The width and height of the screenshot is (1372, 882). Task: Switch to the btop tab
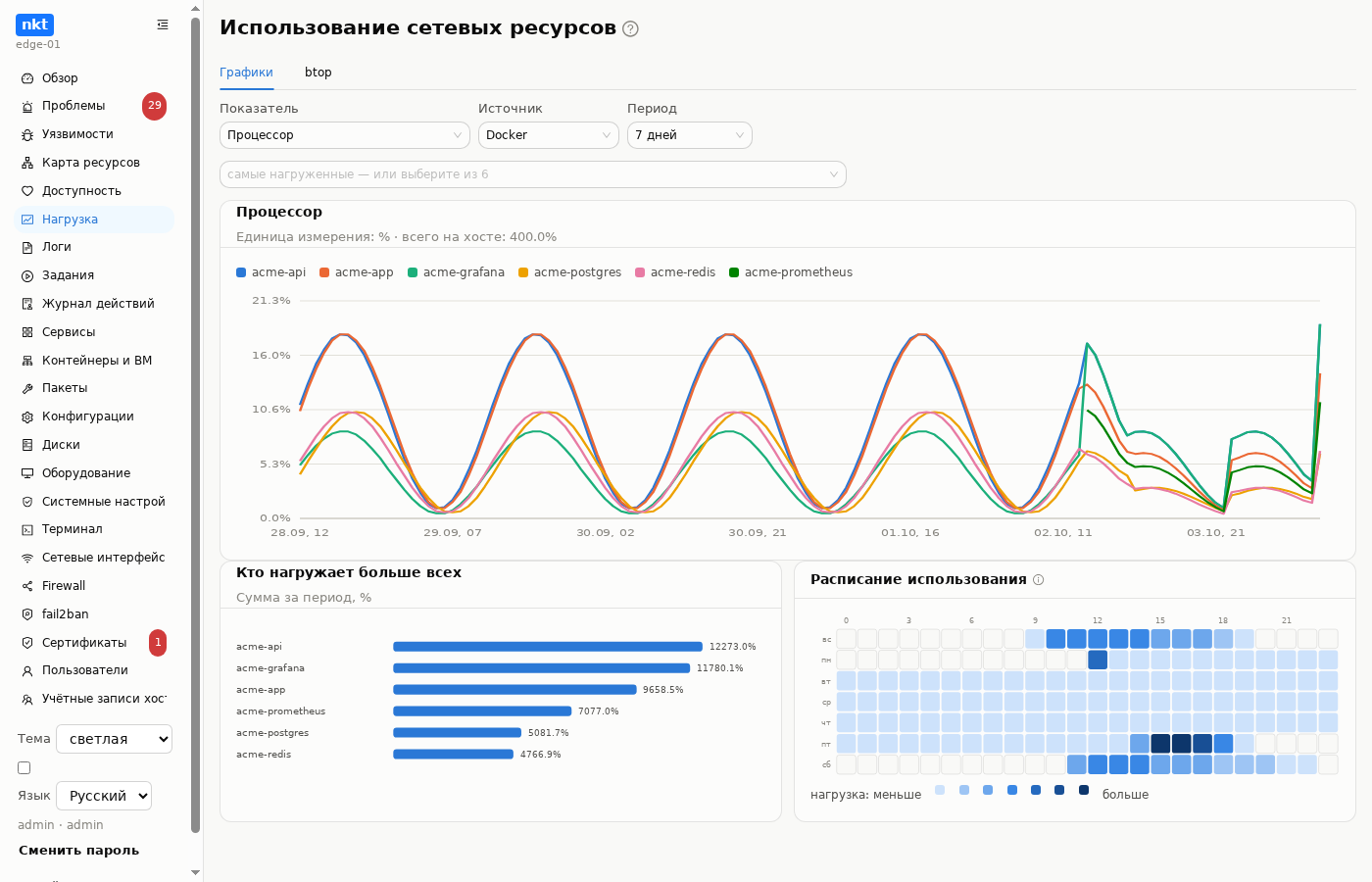(318, 73)
